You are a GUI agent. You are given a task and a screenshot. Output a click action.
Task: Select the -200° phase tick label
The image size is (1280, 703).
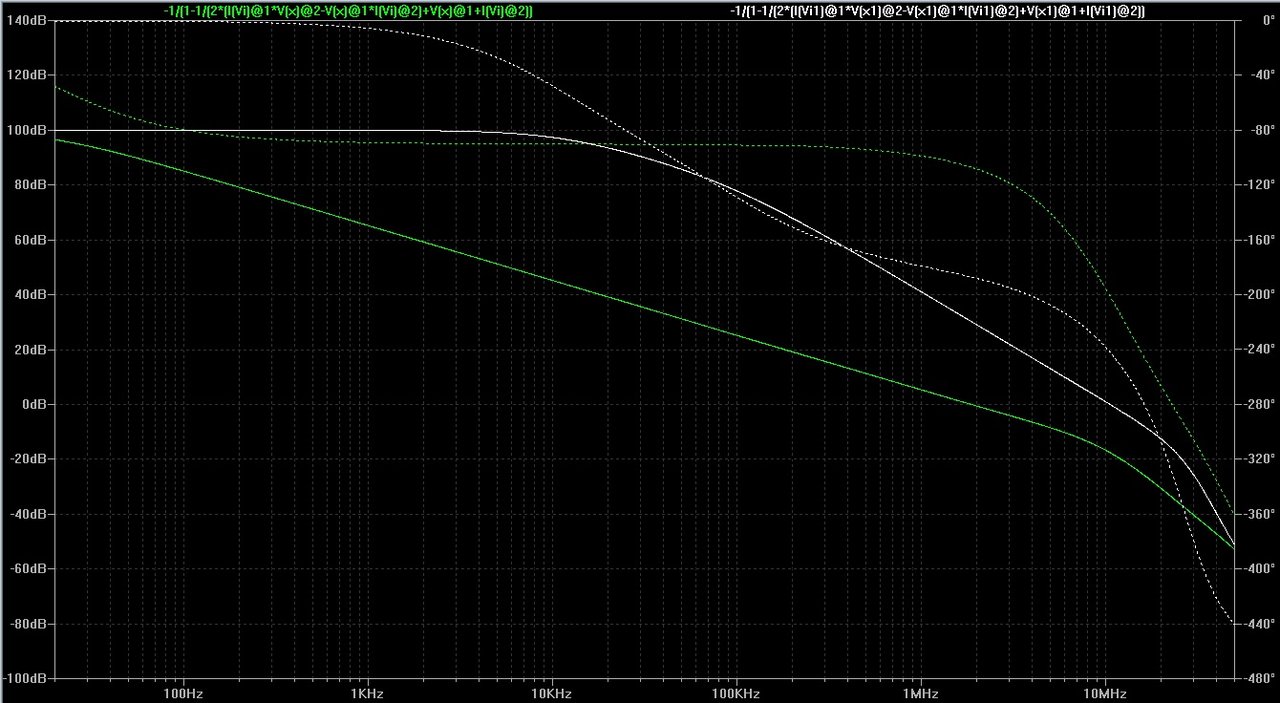coord(1259,295)
